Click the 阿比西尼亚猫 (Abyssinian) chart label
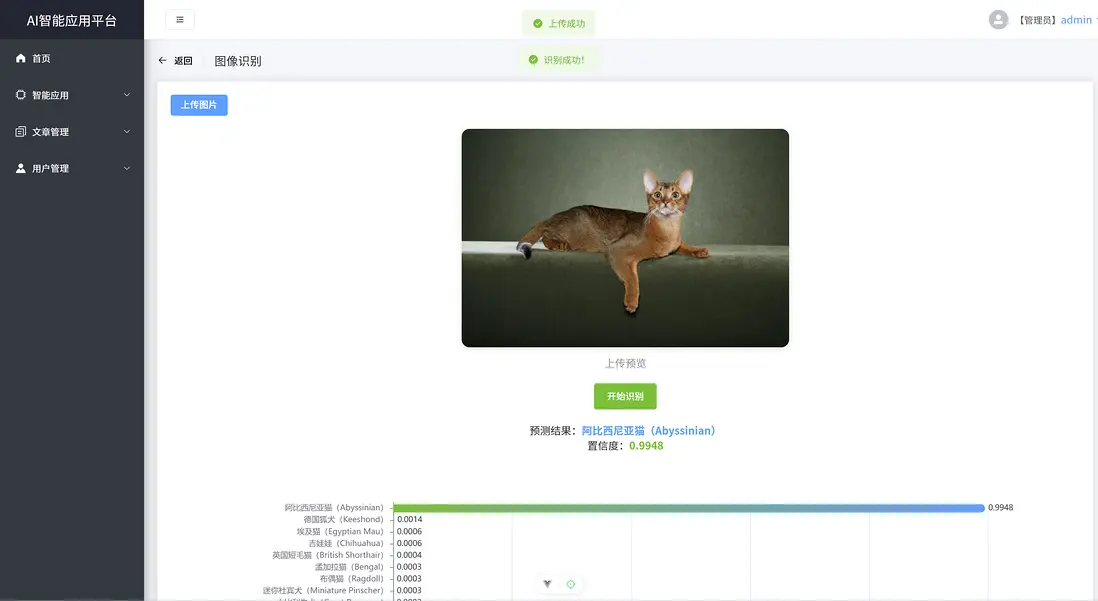The height and width of the screenshot is (601, 1098). coord(334,507)
